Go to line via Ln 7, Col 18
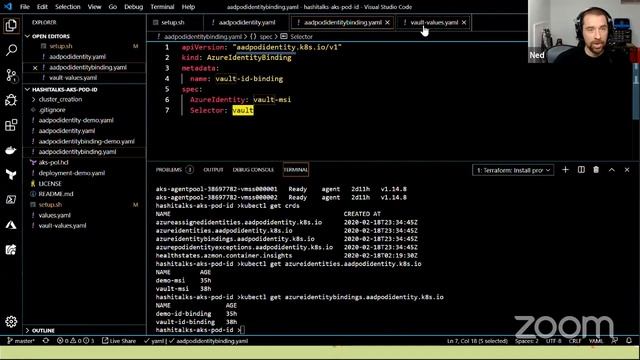Viewport: 640px width, 360px height. (477, 341)
